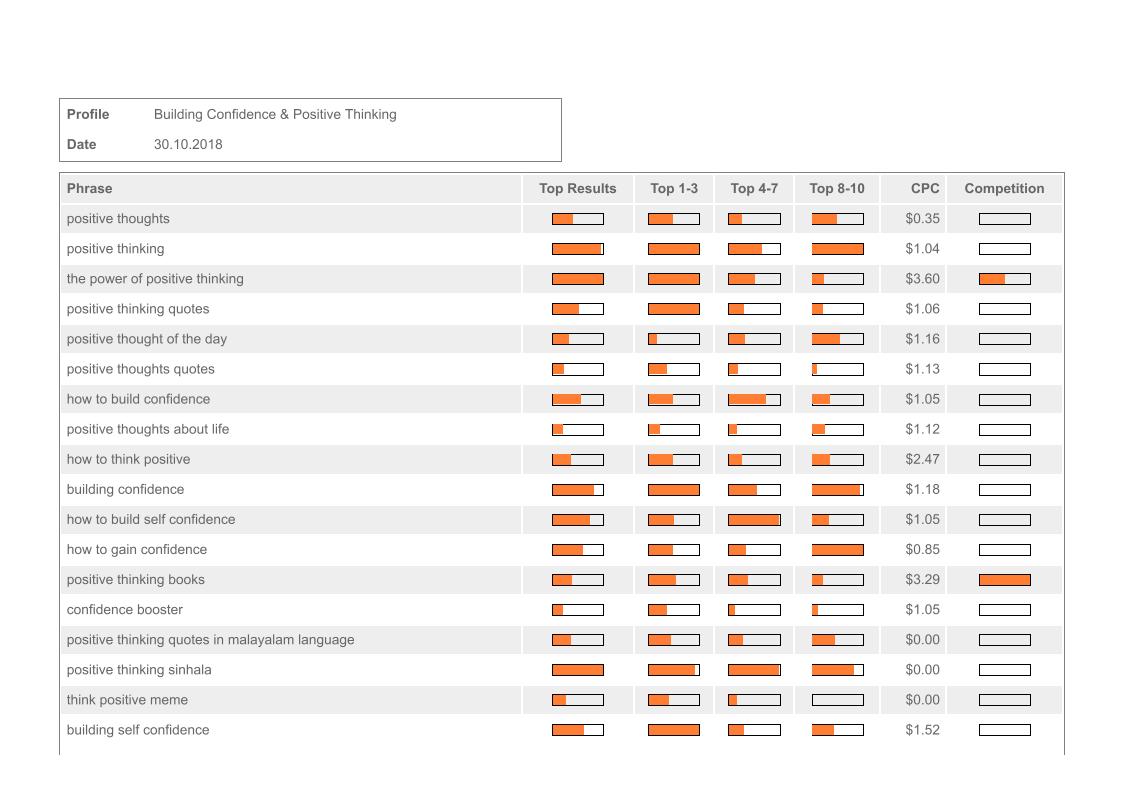Click Competition bar for positive thinking books
The image size is (1122, 793).
1004,580
